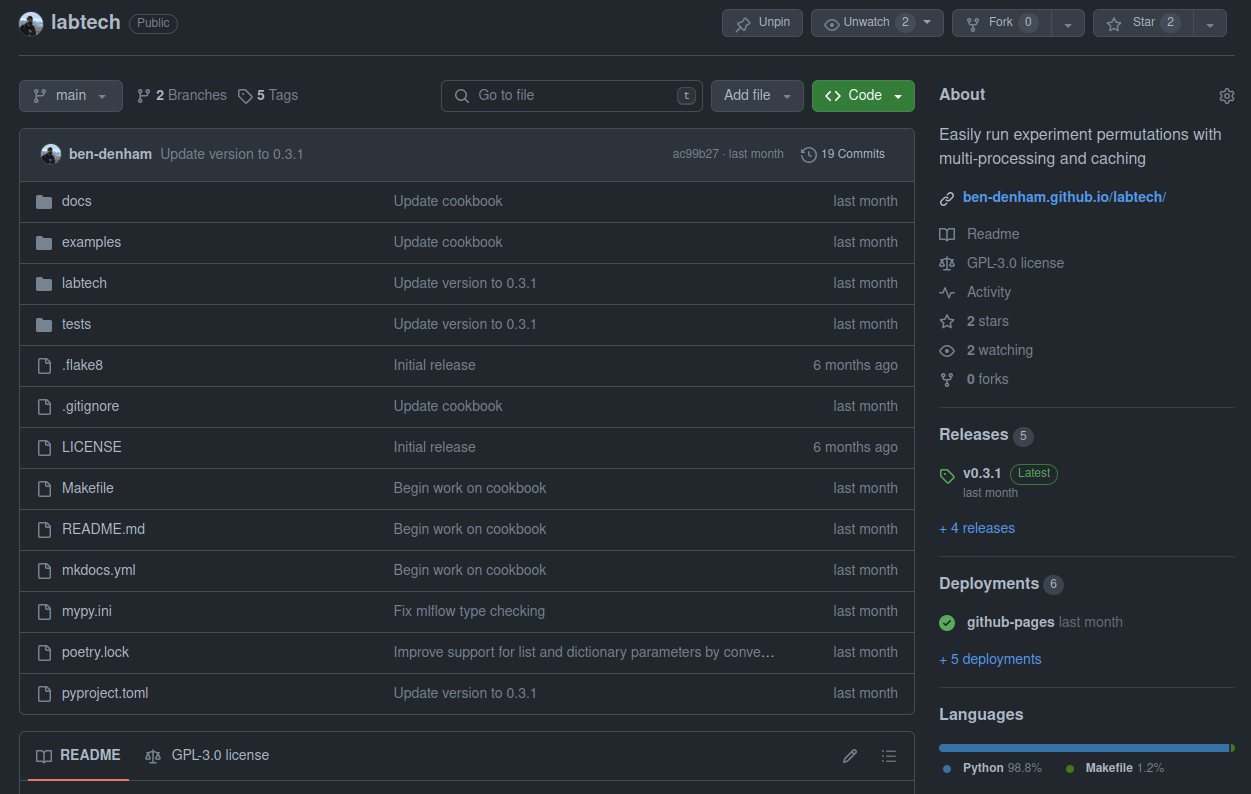Open the 'Fix mlflow type checking' commit message
1251x794 pixels.
coord(469,612)
